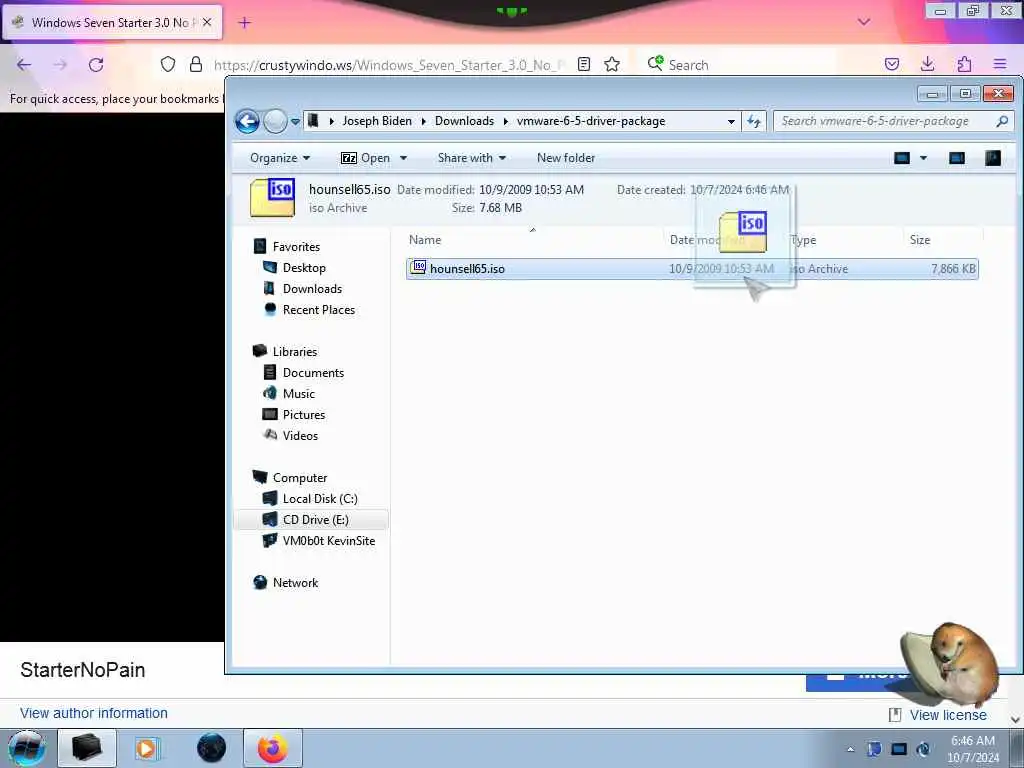Image resolution: width=1024 pixels, height=768 pixels.
Task: Open the Organize menu
Action: (x=280, y=158)
